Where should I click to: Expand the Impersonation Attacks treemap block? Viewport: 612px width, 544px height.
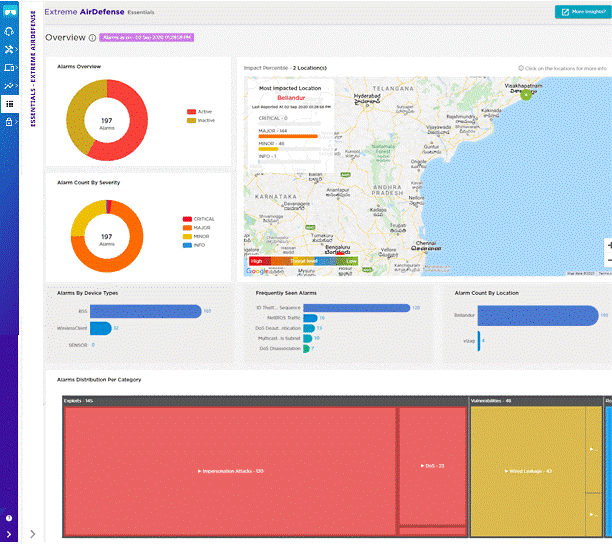(x=231, y=470)
